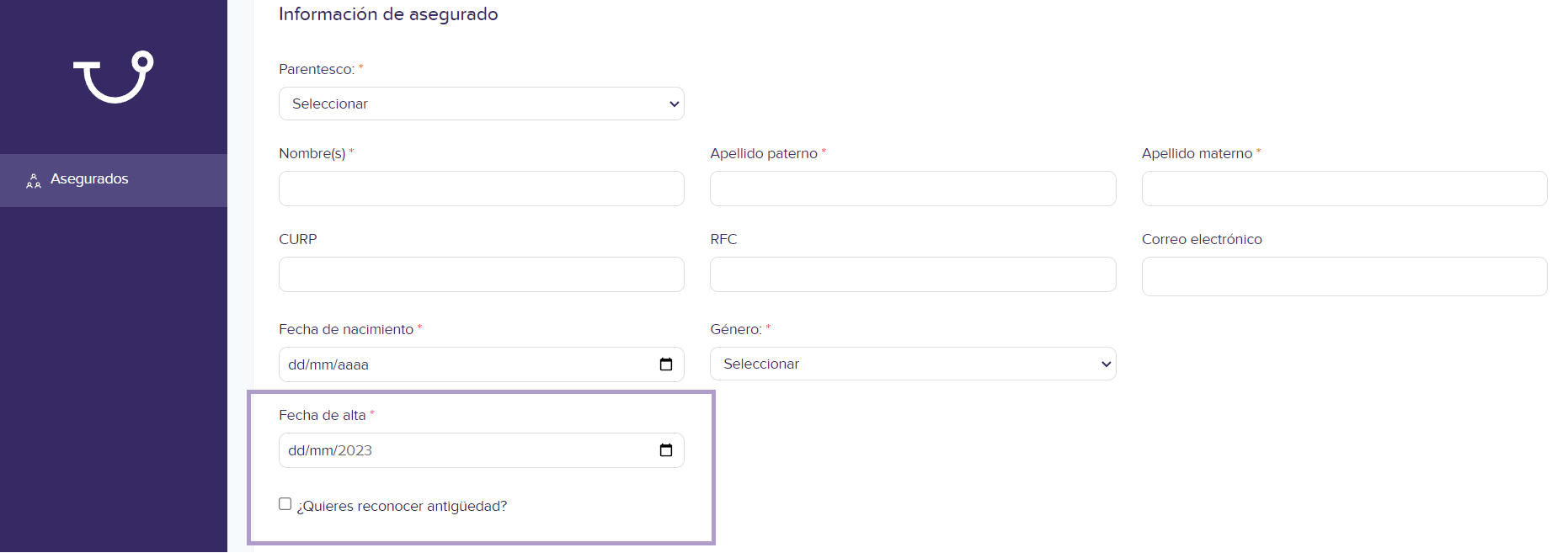1568x553 pixels.
Task: Click the ¿Quieres reconocer antigüedad? label text
Action: click(x=402, y=506)
